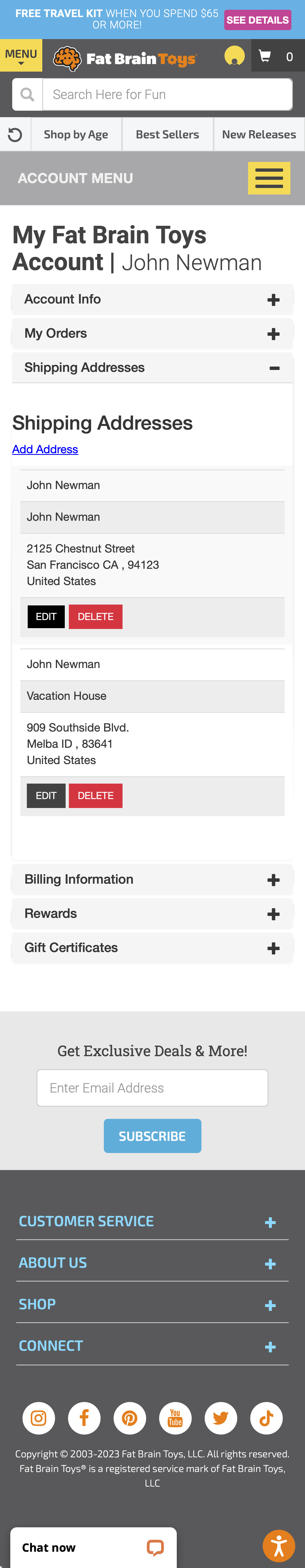Click the refresh history icon

click(x=15, y=135)
